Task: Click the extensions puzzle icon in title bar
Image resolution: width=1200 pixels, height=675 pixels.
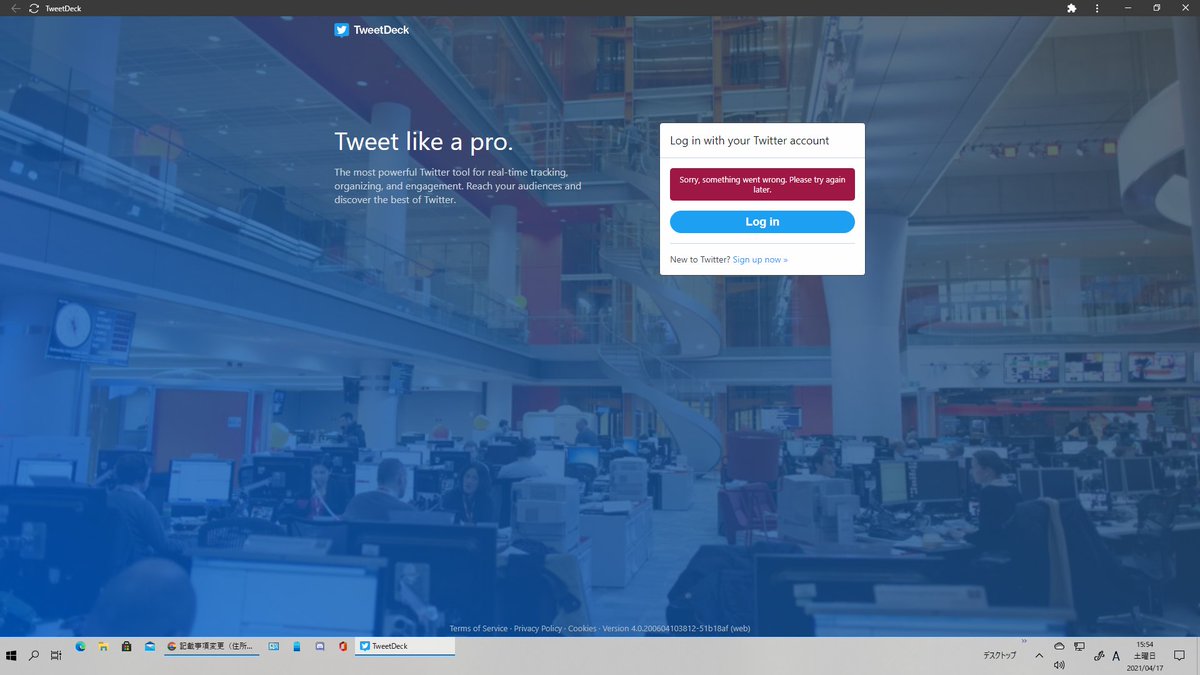Action: (x=1071, y=8)
